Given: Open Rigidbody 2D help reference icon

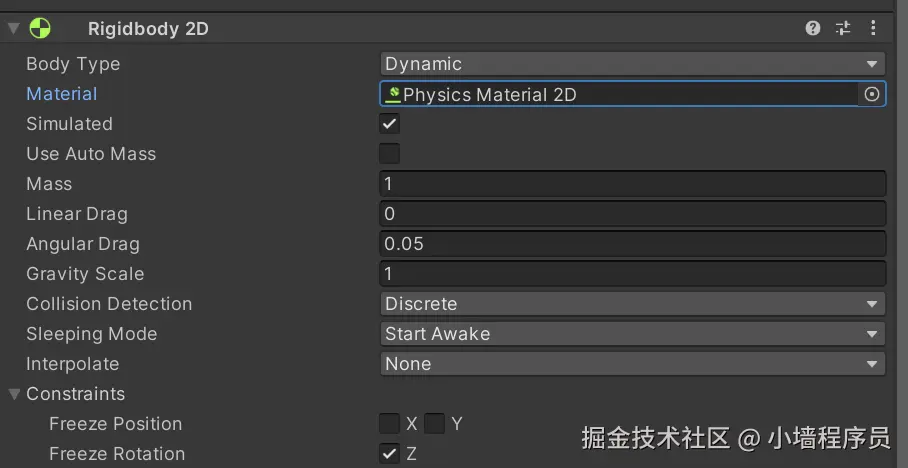Looking at the screenshot, I should (x=813, y=28).
